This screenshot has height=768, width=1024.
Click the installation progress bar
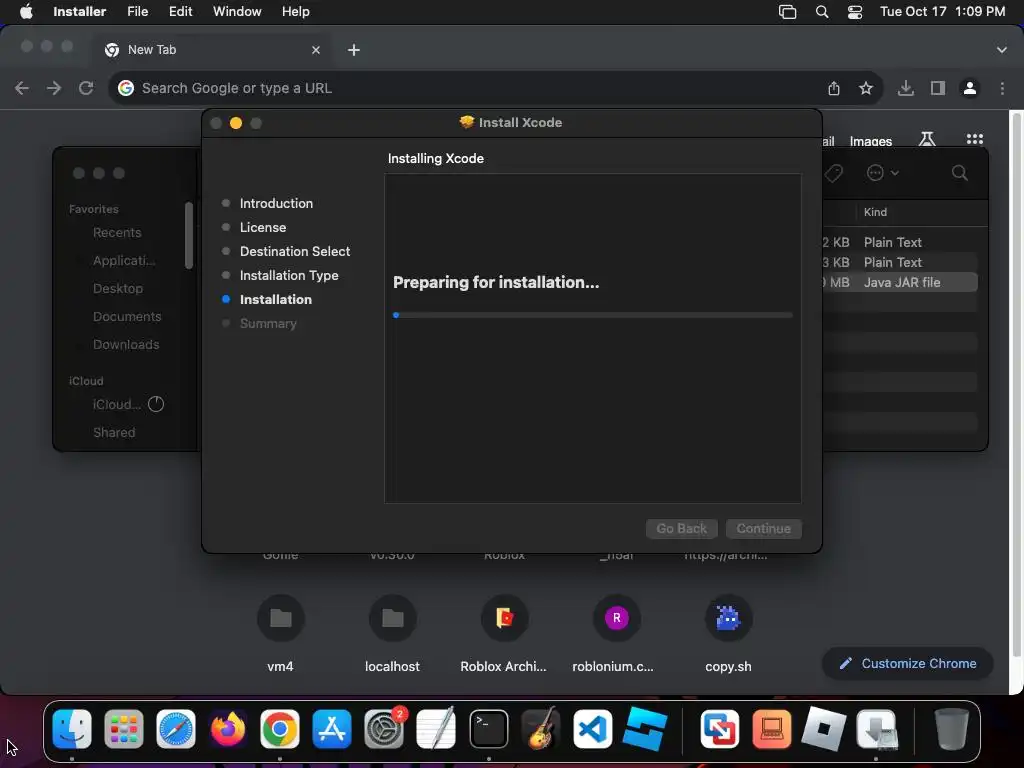(x=593, y=315)
